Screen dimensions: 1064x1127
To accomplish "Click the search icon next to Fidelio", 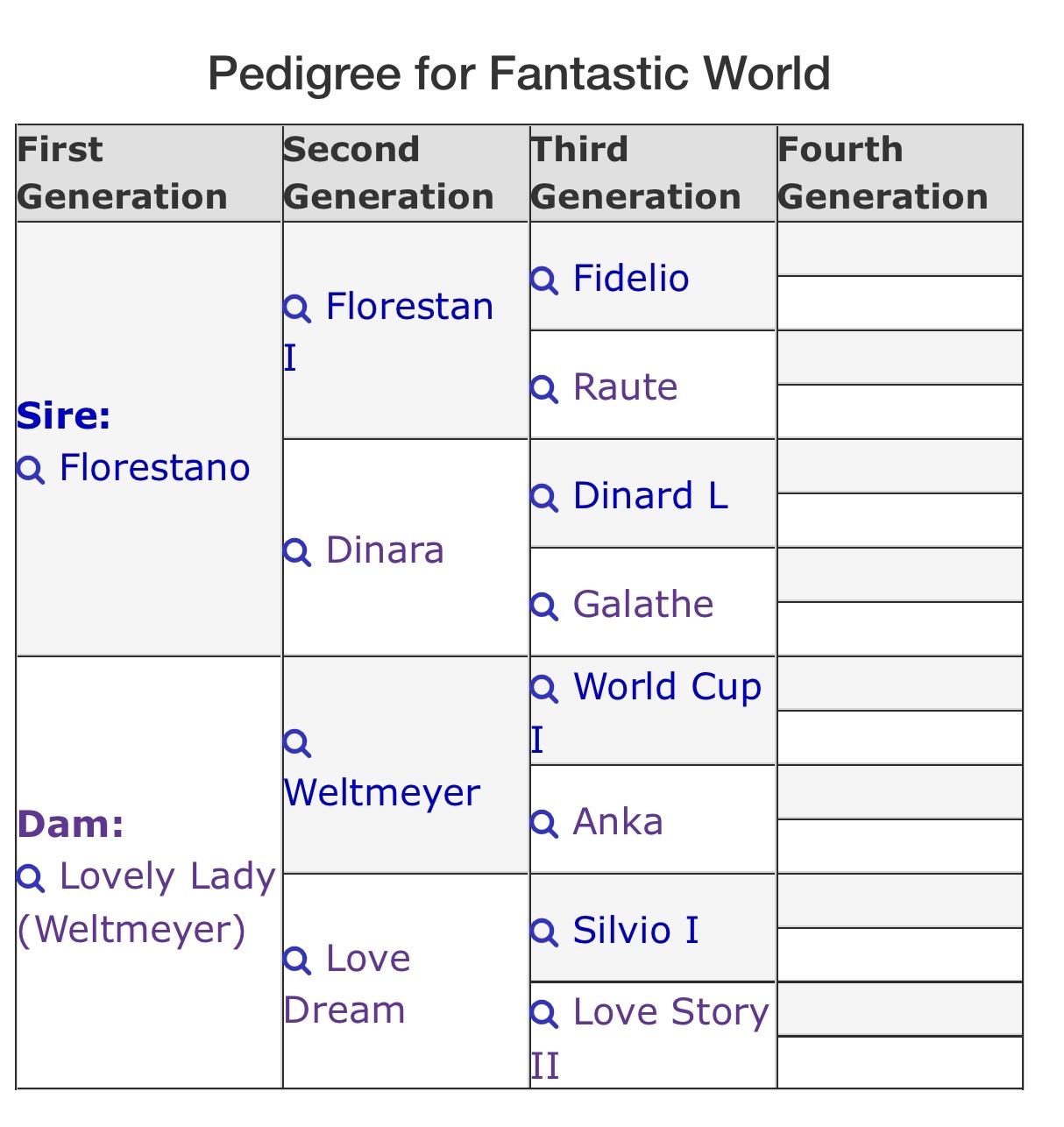I will point(544,280).
